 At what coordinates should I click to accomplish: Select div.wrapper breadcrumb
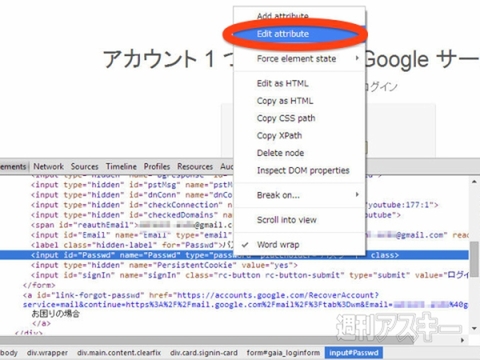click(47, 353)
